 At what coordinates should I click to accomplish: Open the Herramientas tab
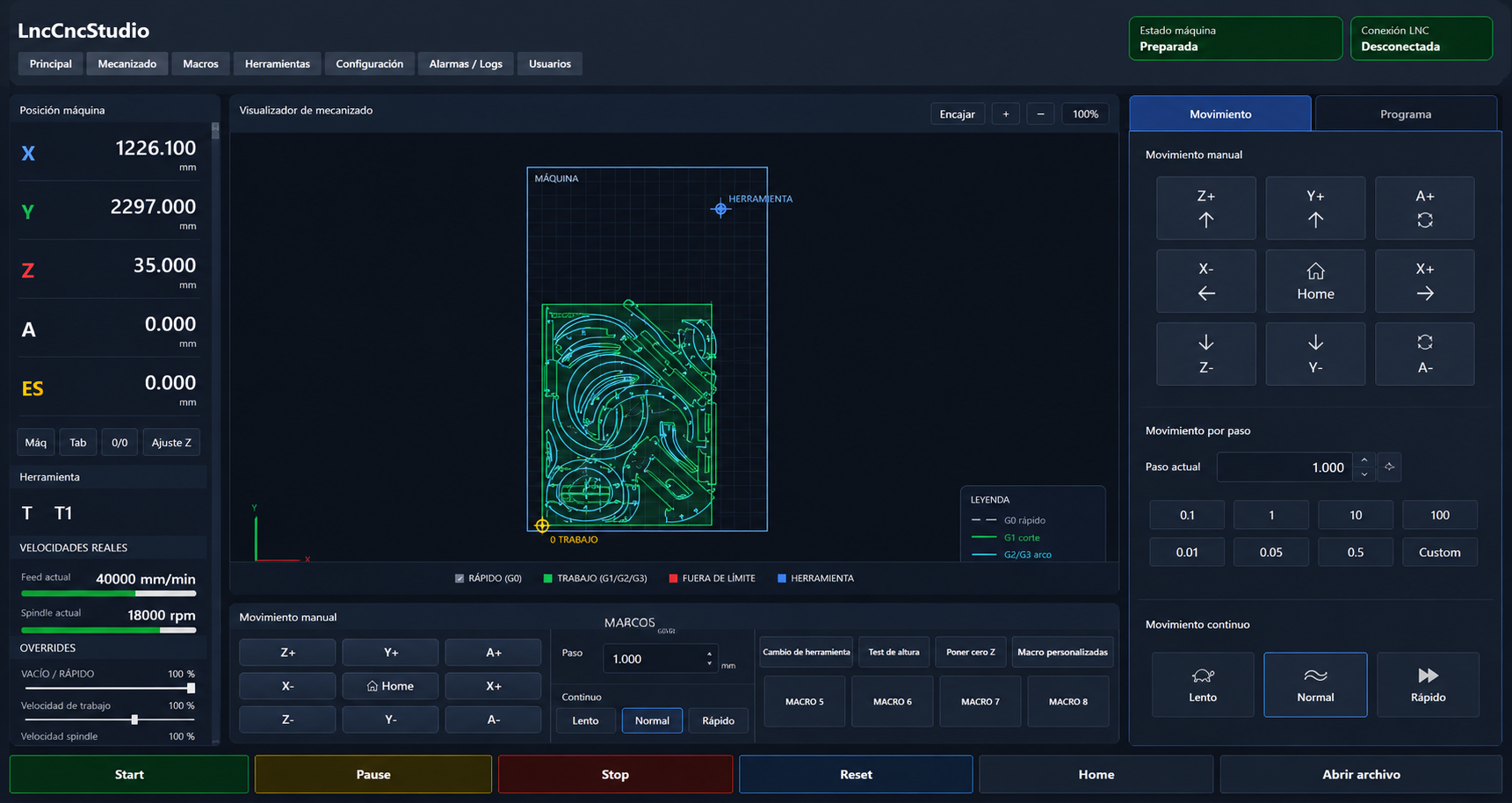277,63
